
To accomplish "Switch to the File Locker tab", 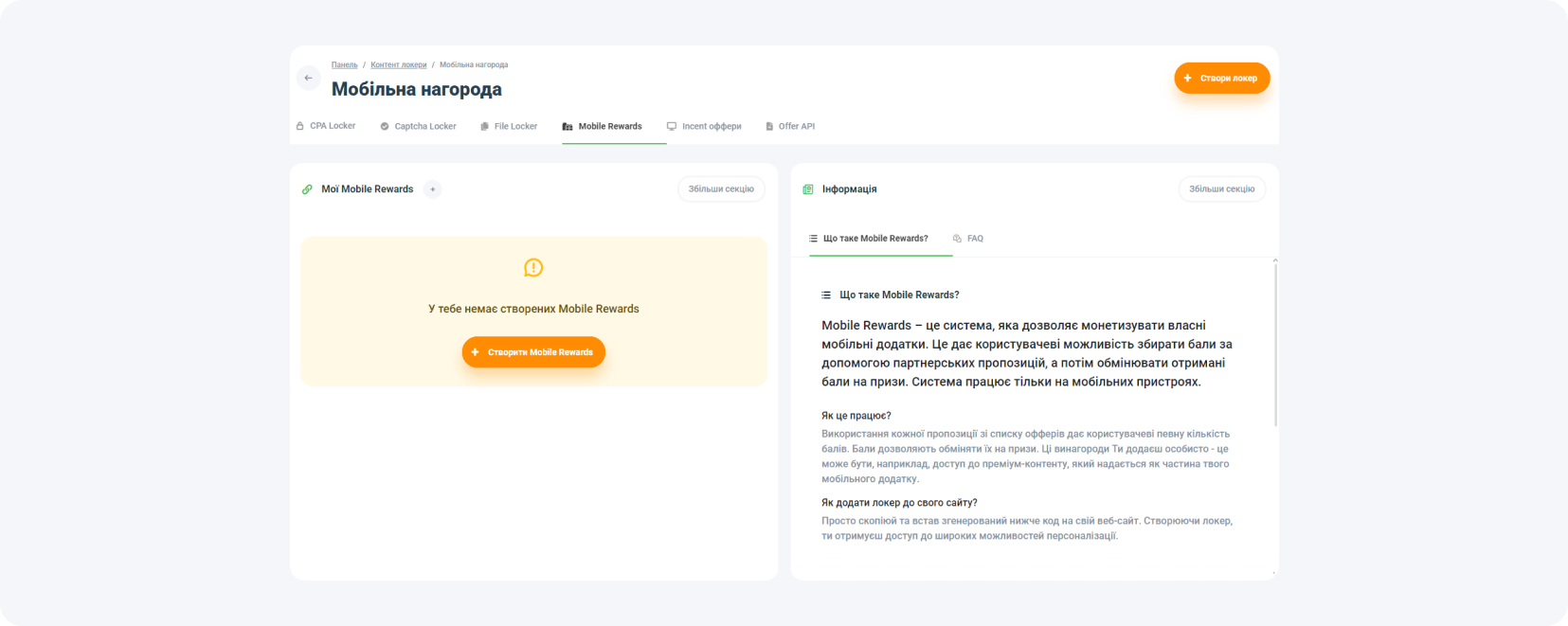I will pos(509,126).
